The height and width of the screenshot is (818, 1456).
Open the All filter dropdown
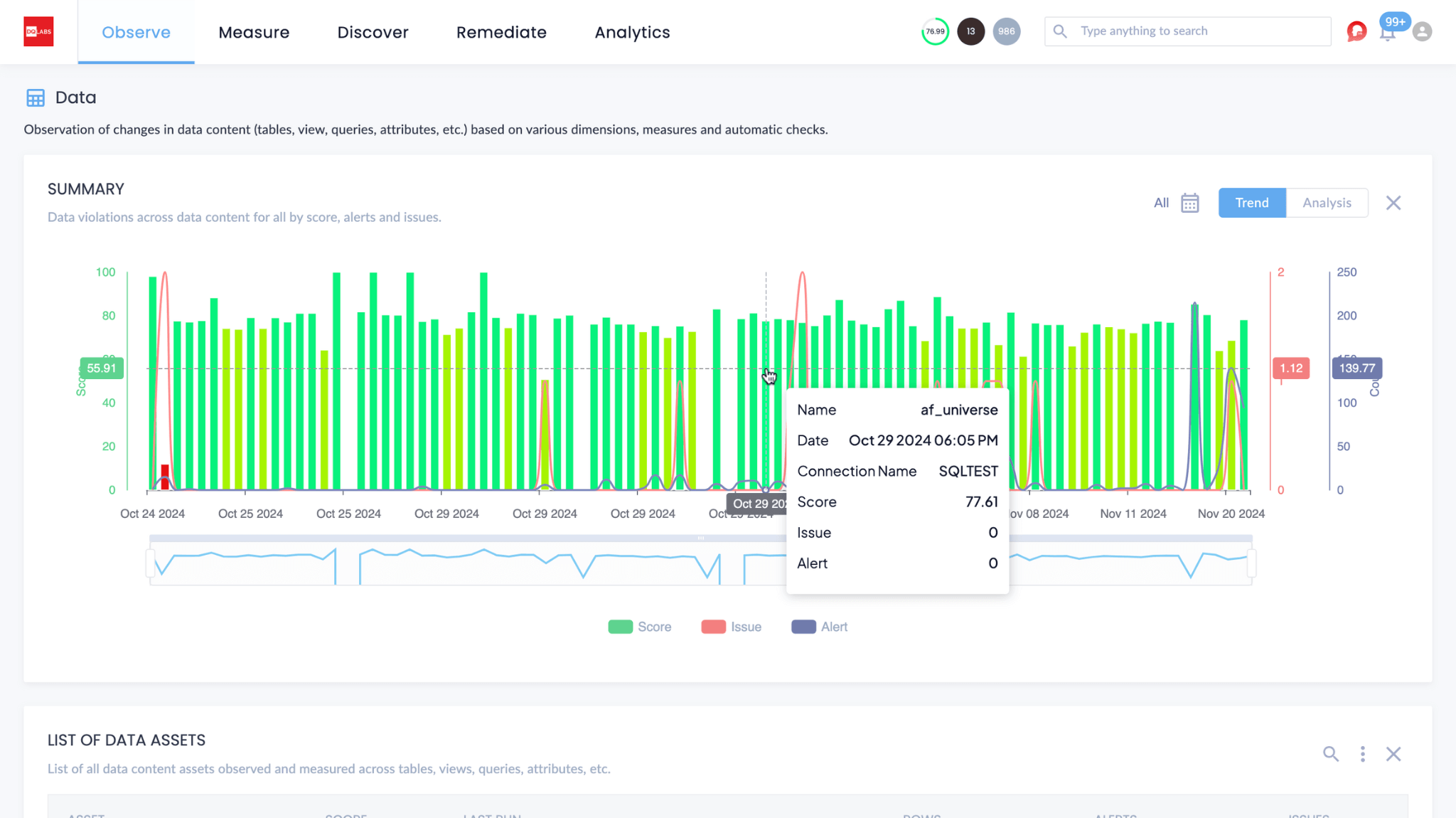point(1161,203)
